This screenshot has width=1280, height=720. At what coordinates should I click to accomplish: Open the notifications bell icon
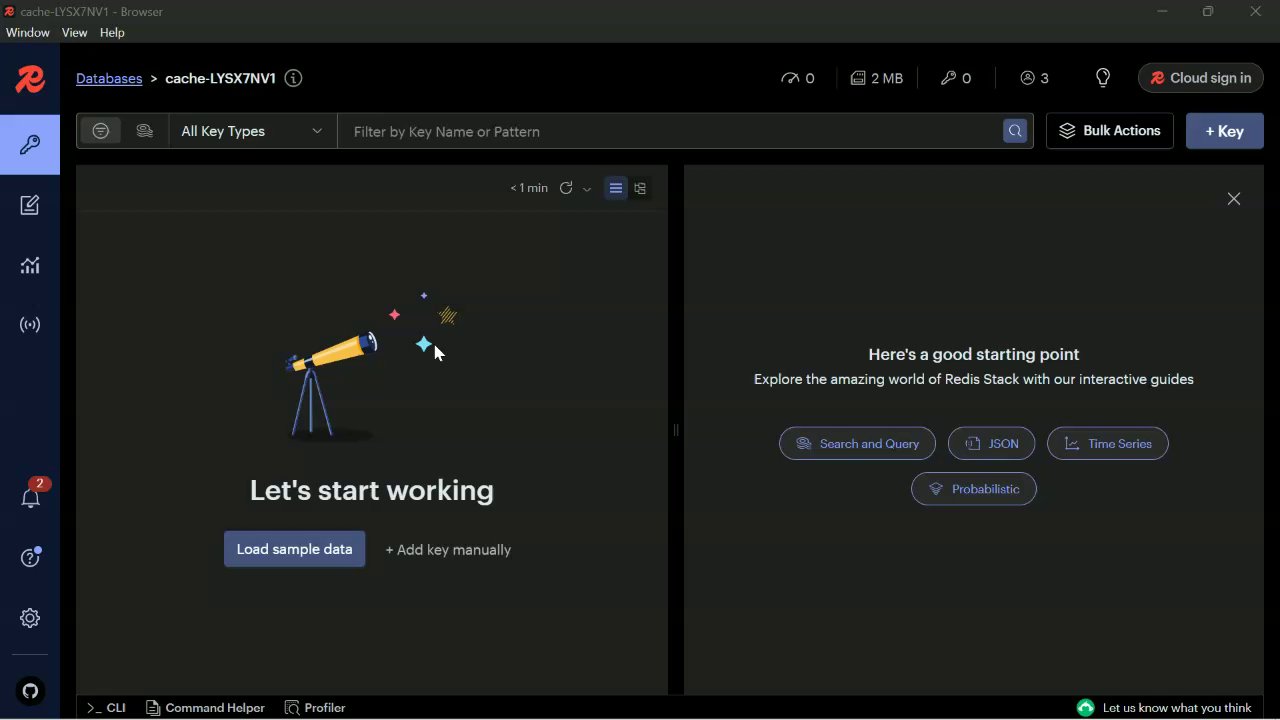point(31,497)
